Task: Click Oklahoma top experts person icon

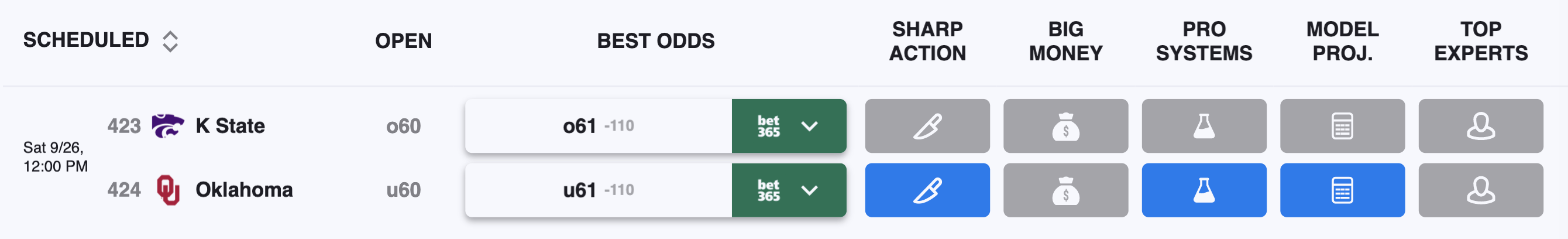Action: (1480, 190)
